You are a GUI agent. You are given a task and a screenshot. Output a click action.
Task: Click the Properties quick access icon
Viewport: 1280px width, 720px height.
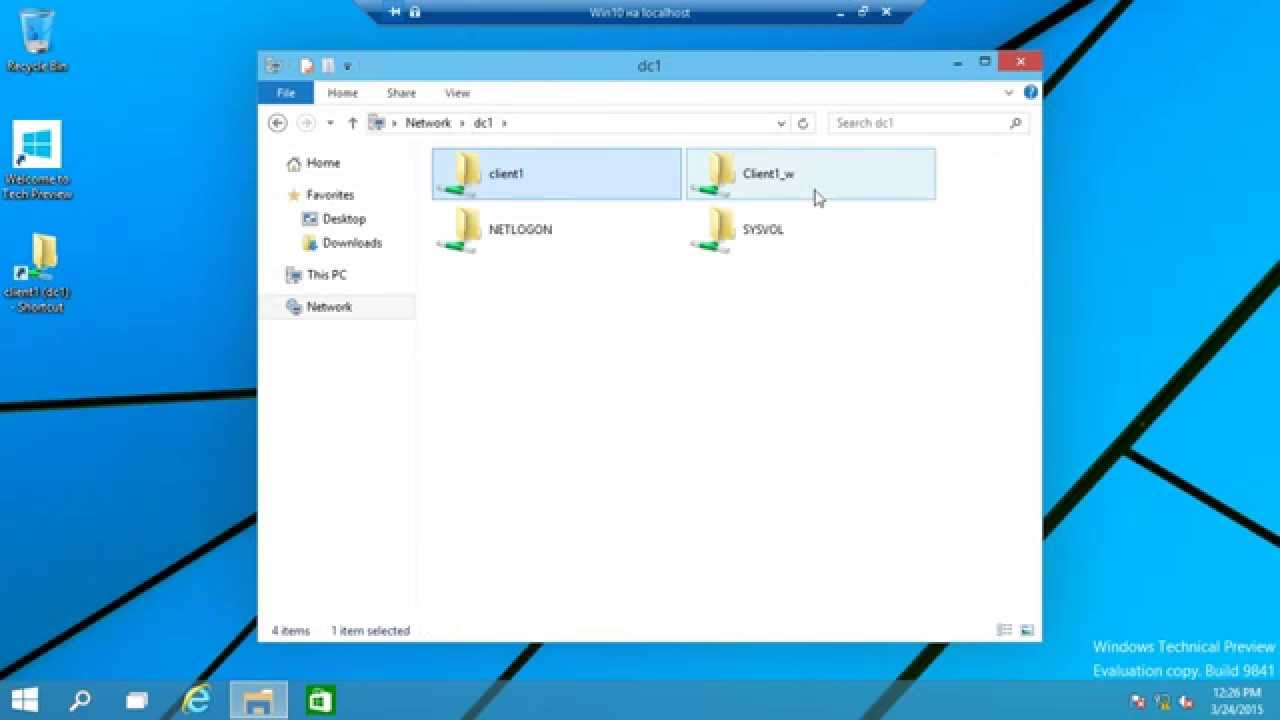coord(307,66)
